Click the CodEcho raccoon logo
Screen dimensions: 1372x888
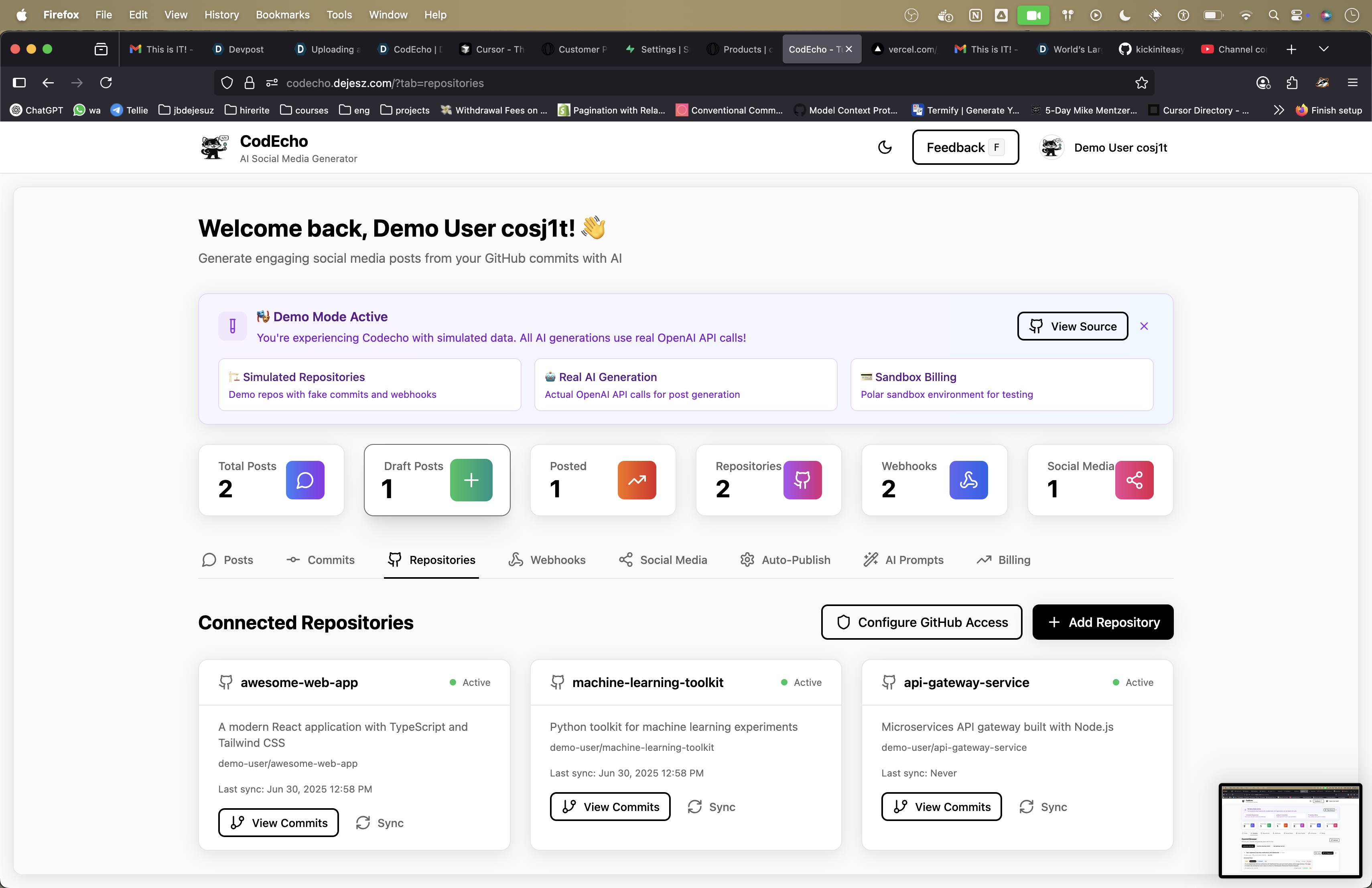[x=214, y=148]
